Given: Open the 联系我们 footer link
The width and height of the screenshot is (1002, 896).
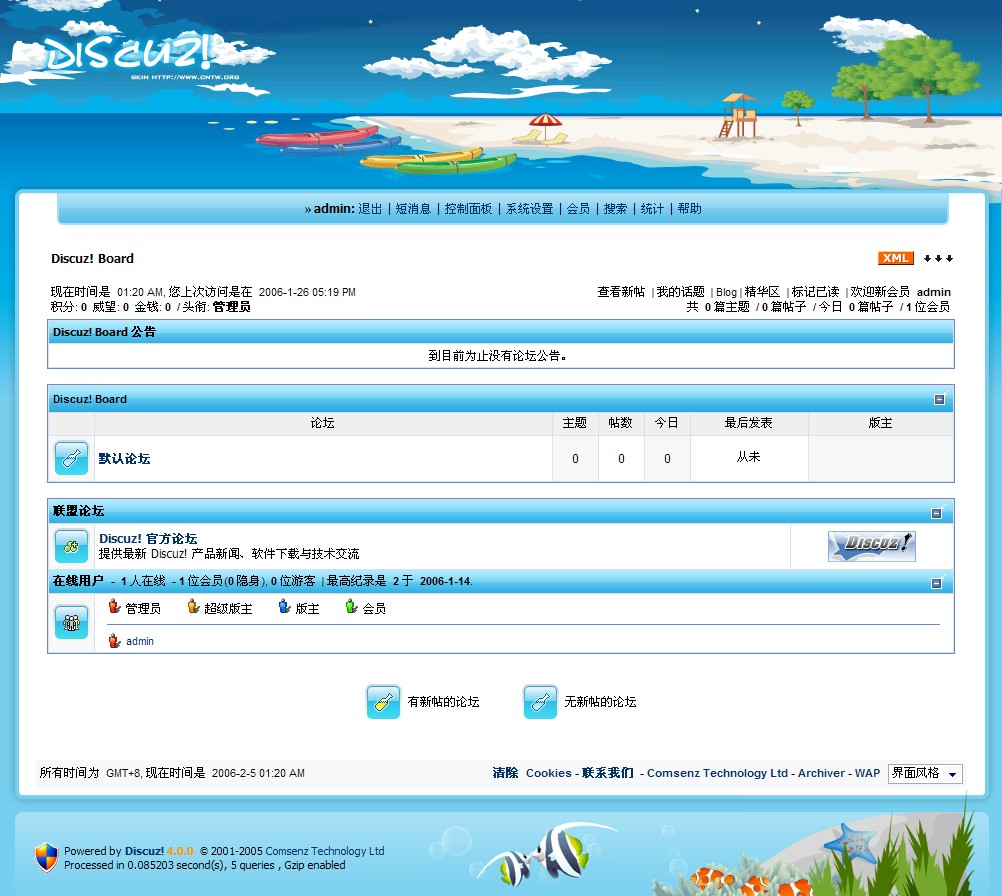Looking at the screenshot, I should pos(608,773).
